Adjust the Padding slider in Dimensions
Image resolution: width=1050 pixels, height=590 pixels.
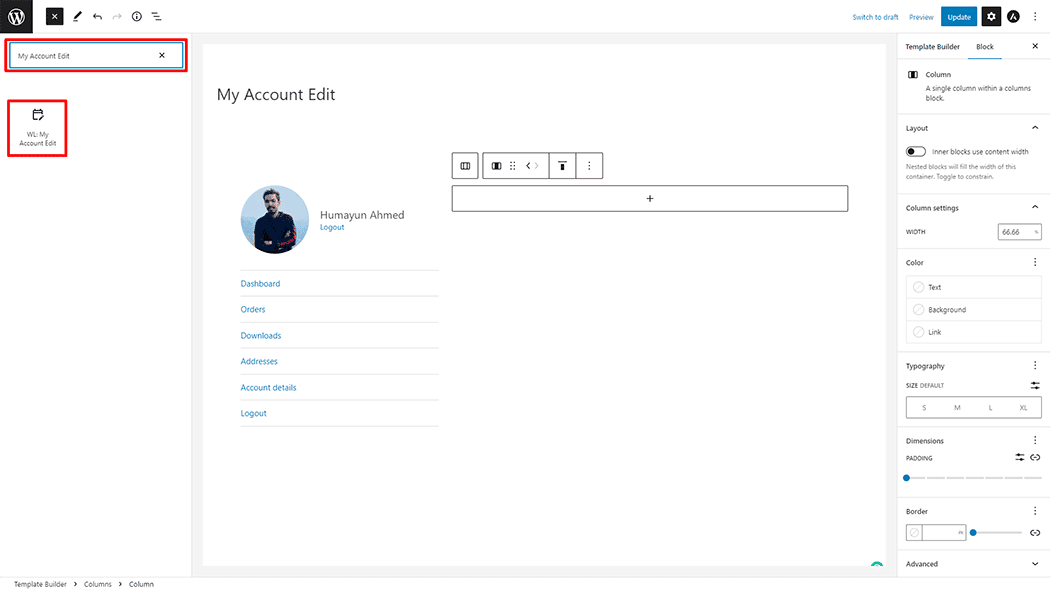point(906,477)
